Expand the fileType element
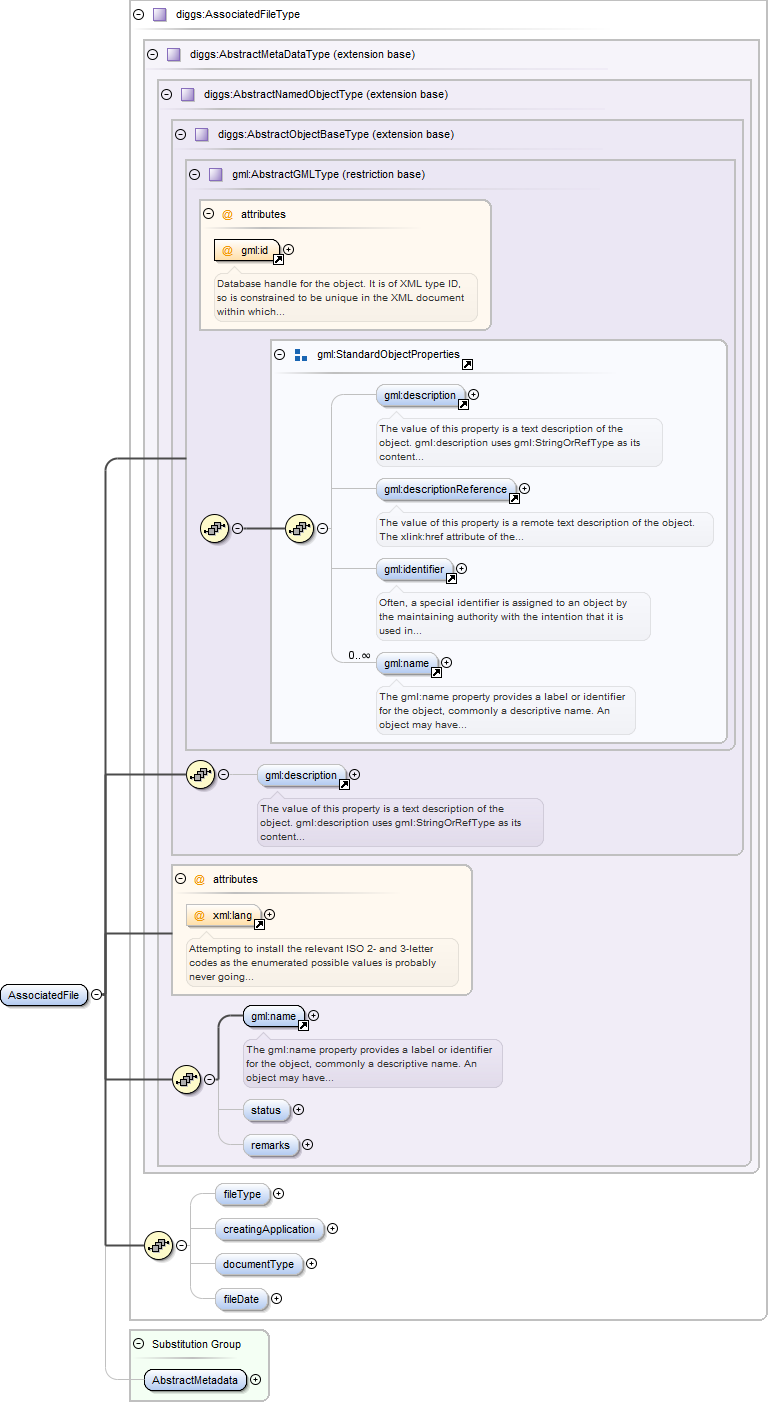The image size is (769, 1403). [279, 1193]
